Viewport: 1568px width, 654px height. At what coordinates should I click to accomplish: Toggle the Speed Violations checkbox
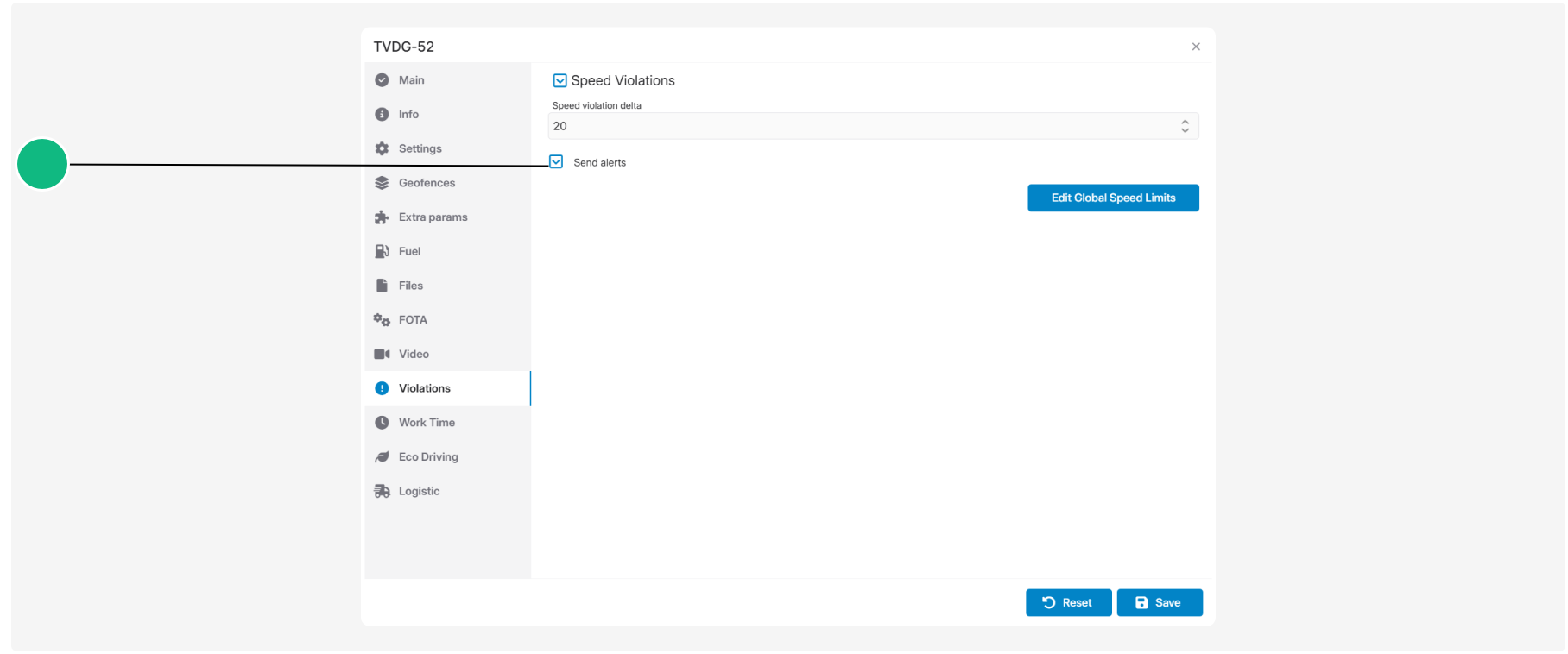point(560,80)
